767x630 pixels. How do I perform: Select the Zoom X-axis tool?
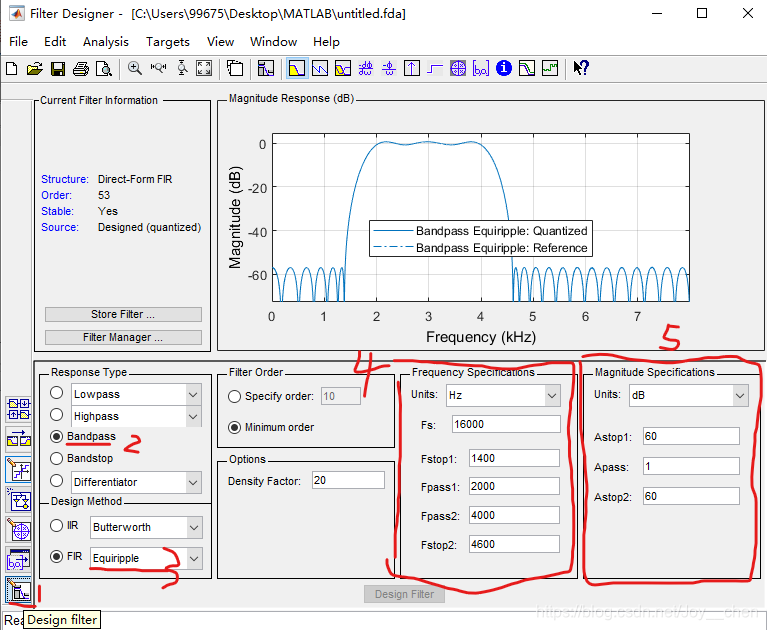click(158, 68)
